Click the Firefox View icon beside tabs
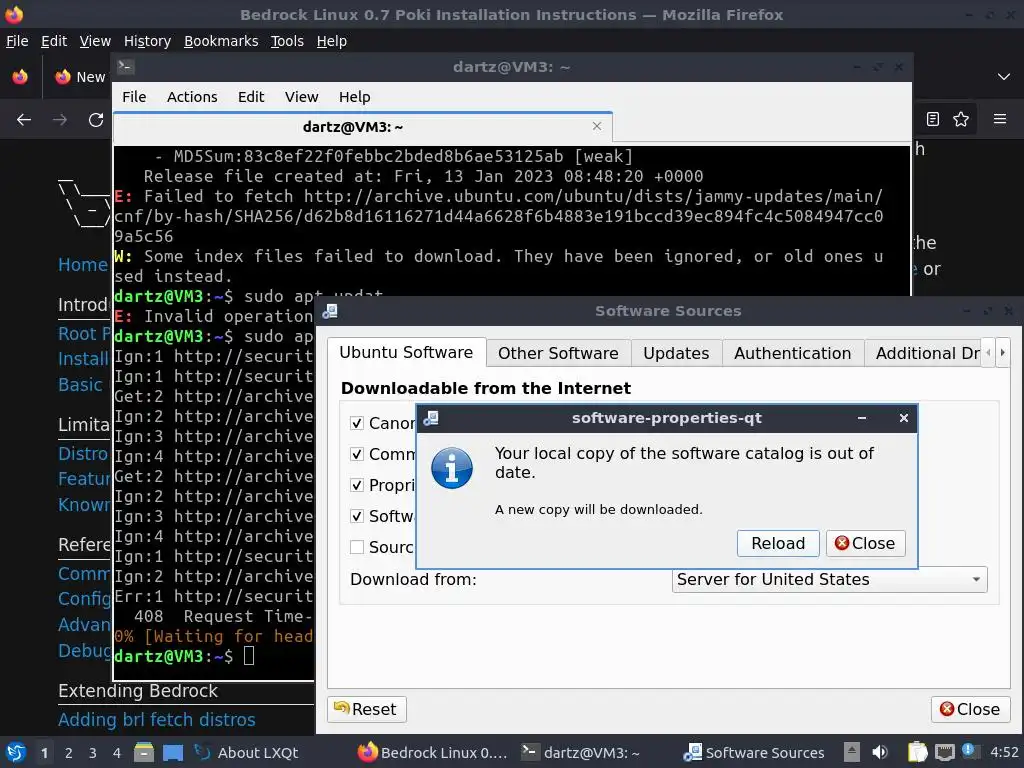Image resolution: width=1024 pixels, height=768 pixels. click(20, 76)
